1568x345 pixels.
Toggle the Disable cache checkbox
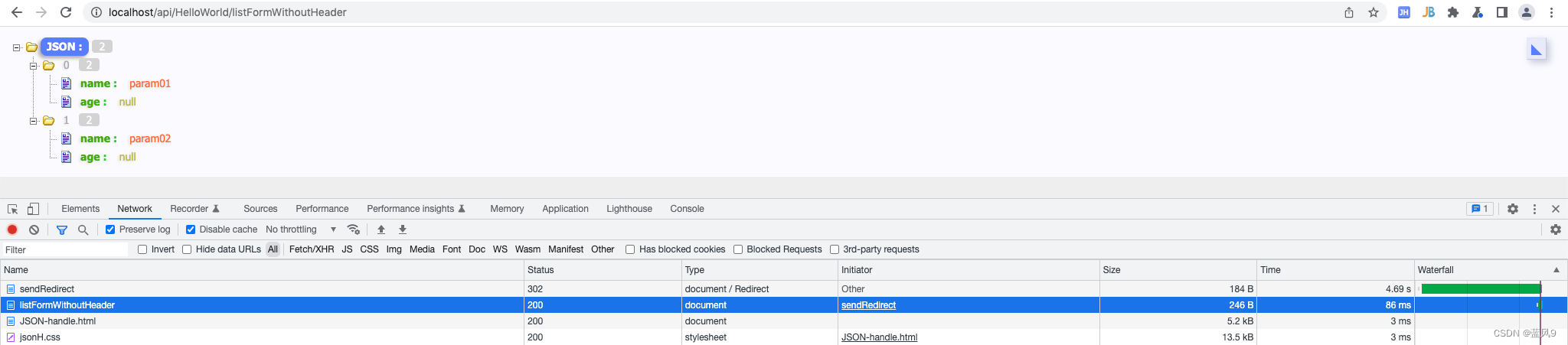191,229
